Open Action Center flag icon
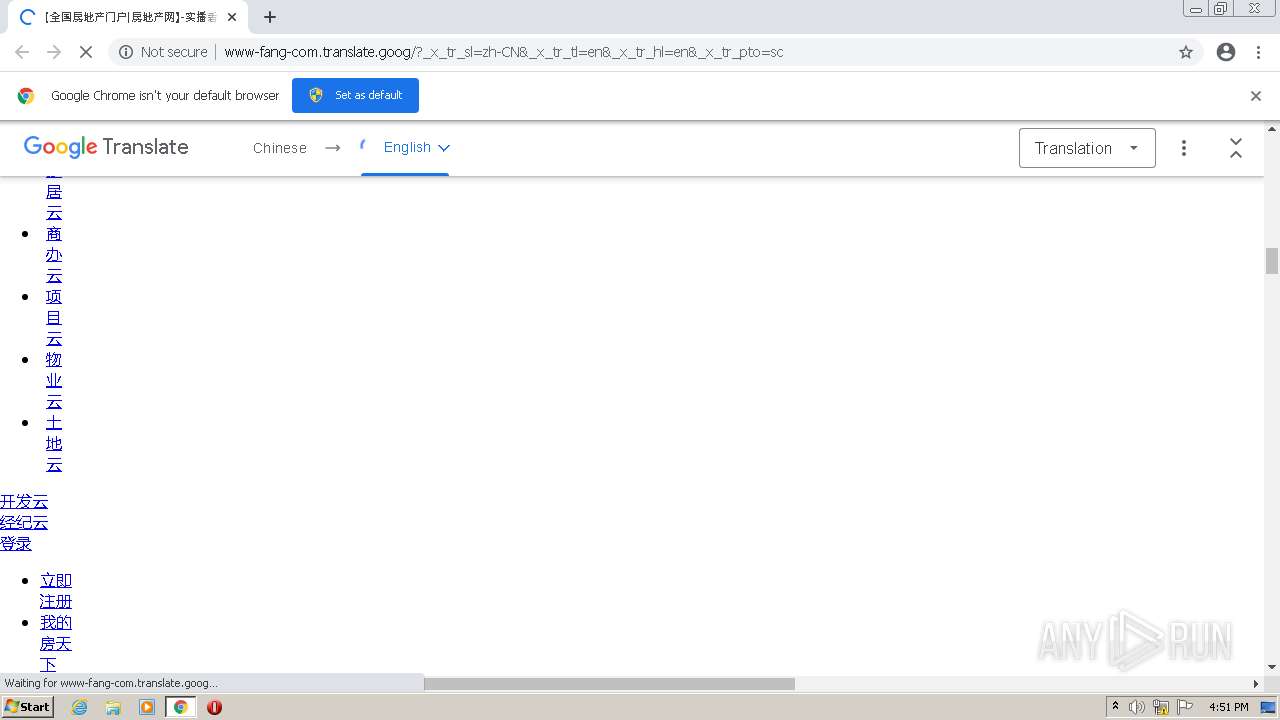 pyautogui.click(x=1185, y=707)
